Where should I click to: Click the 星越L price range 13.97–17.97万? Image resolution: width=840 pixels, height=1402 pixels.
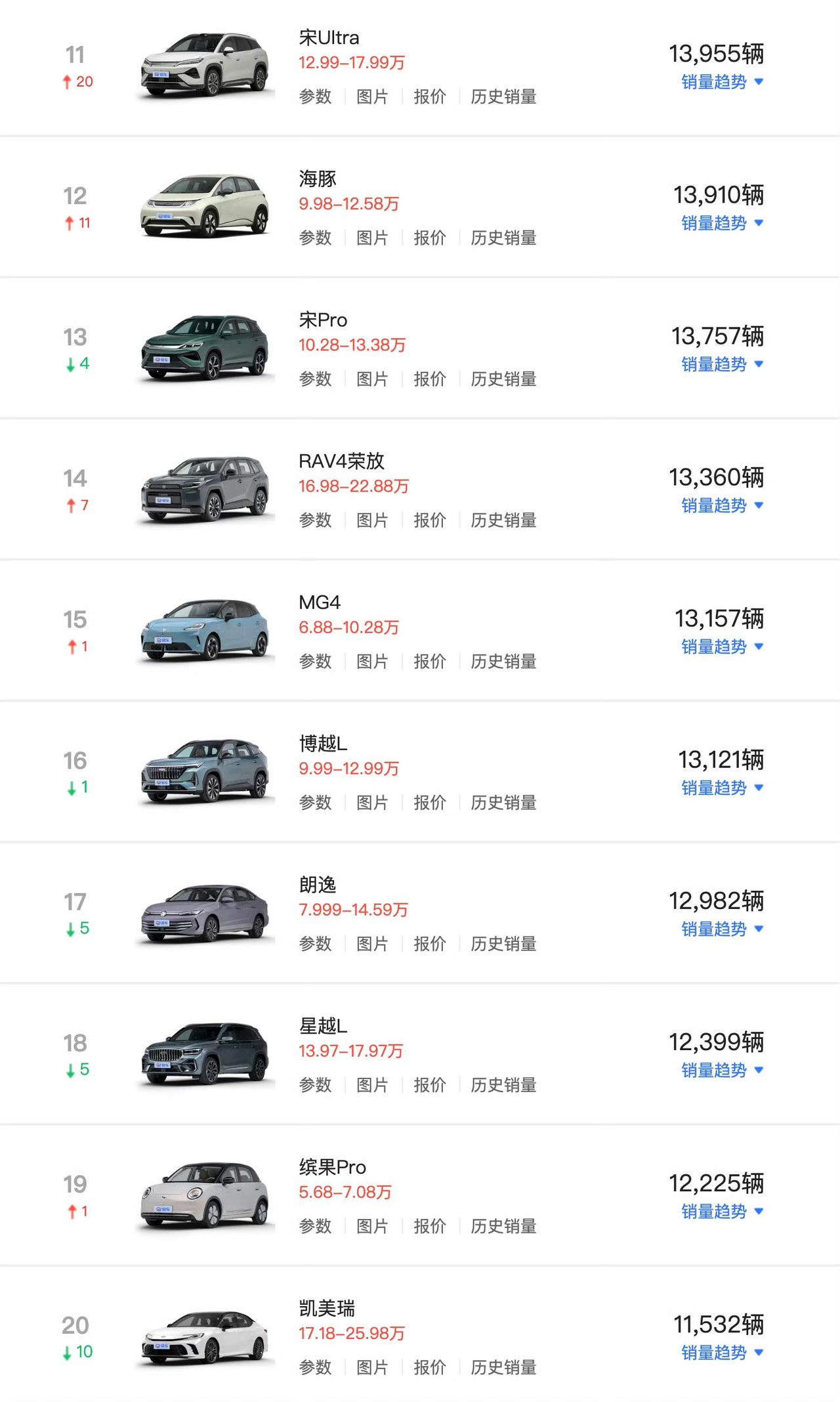pyautogui.click(x=351, y=1051)
